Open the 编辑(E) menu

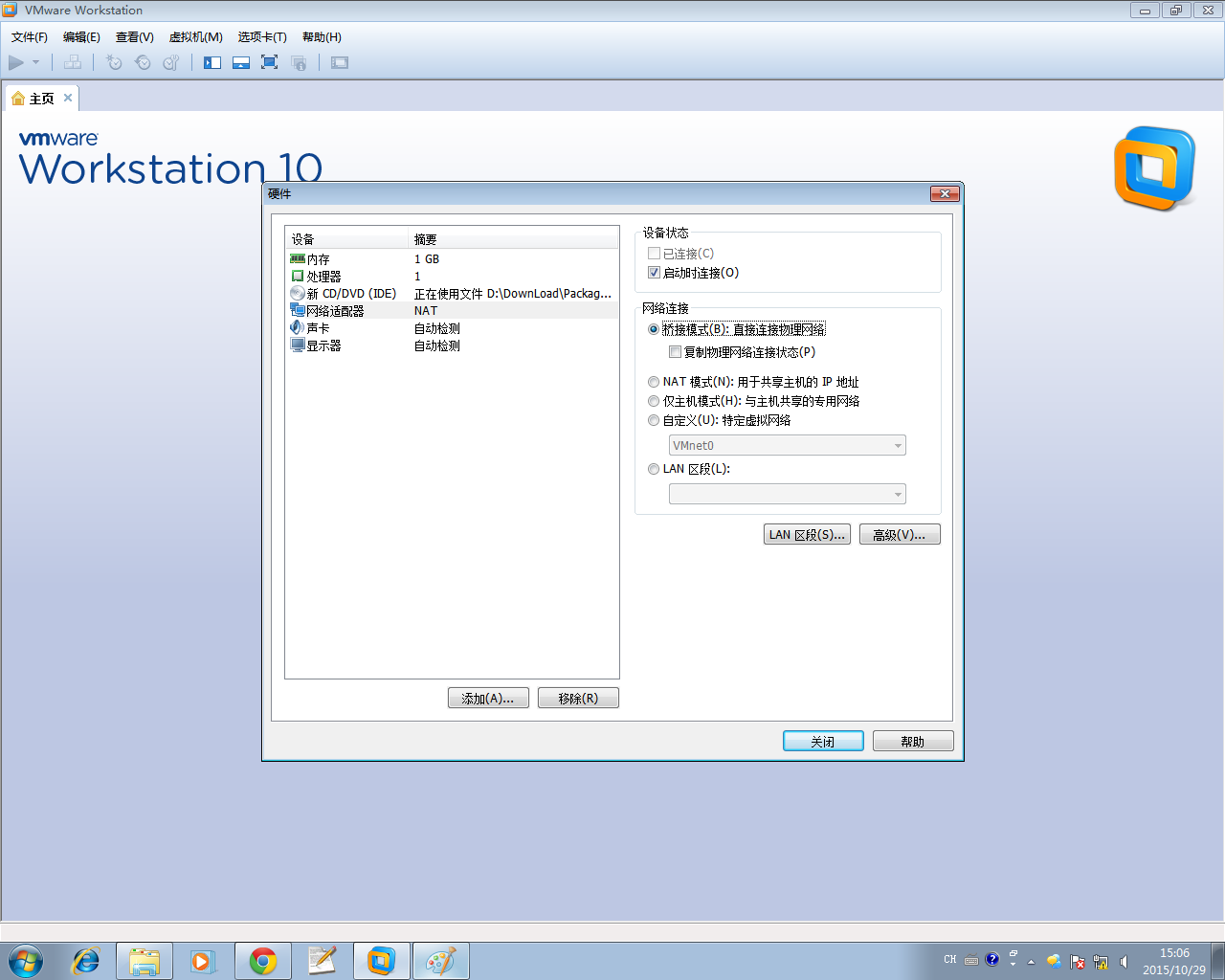pyautogui.click(x=81, y=37)
